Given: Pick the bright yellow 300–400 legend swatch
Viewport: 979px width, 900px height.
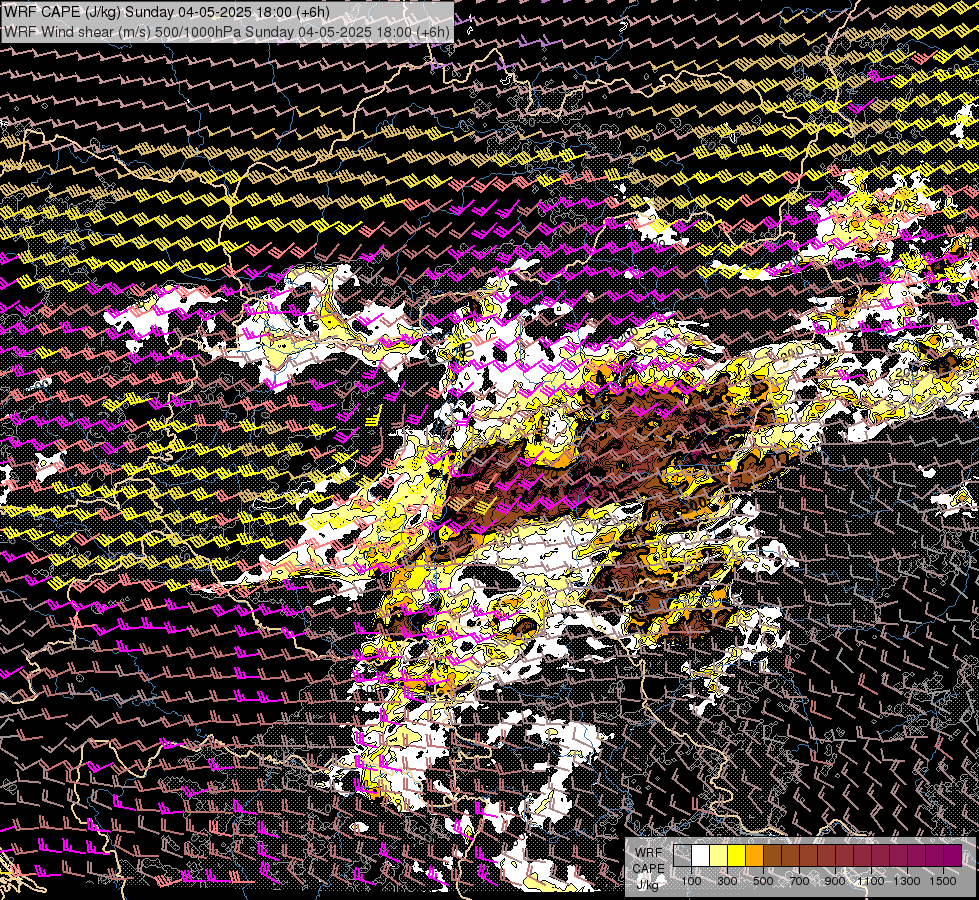Looking at the screenshot, I should [737, 855].
